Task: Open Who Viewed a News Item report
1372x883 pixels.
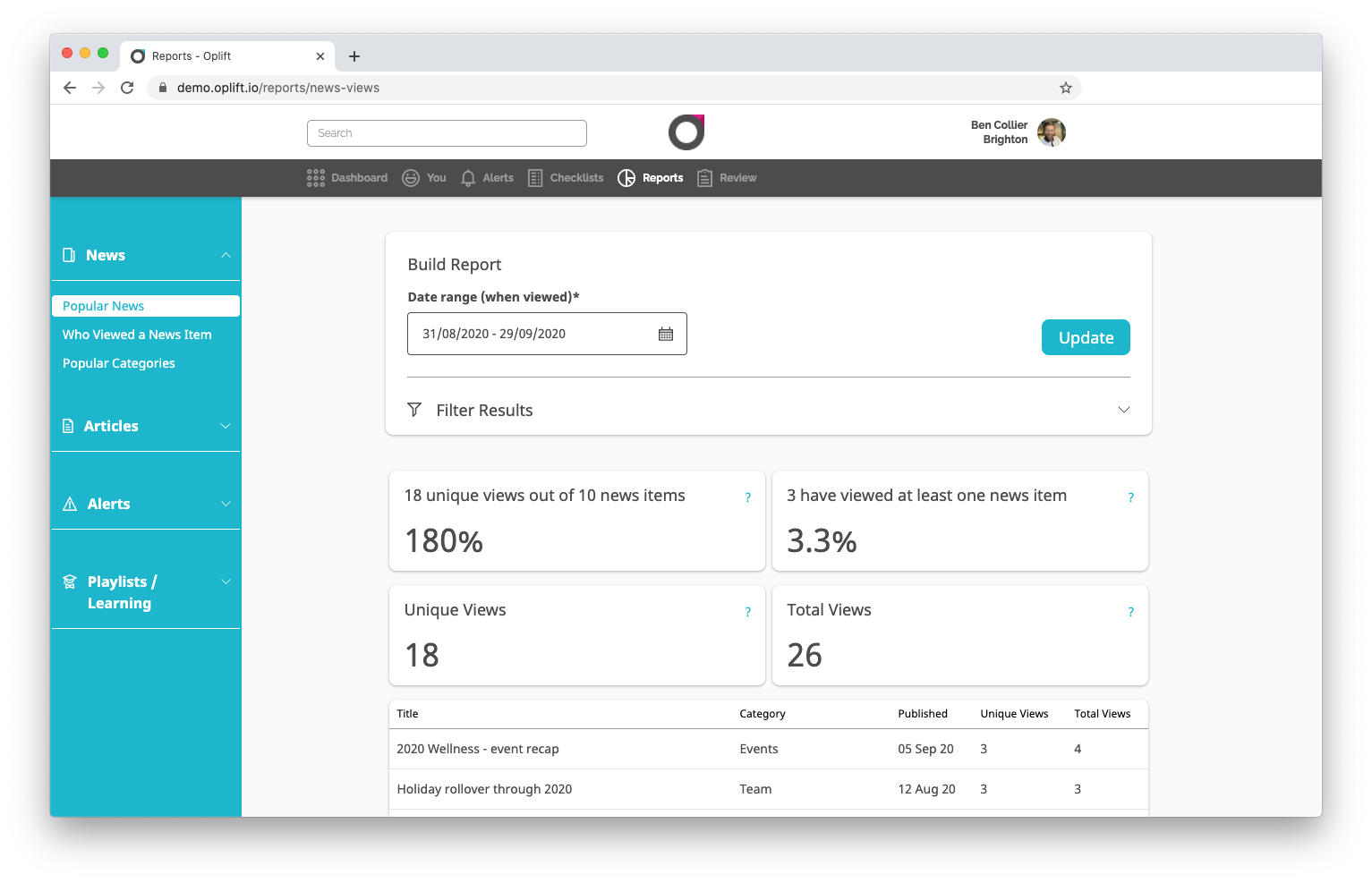Action: 137,335
